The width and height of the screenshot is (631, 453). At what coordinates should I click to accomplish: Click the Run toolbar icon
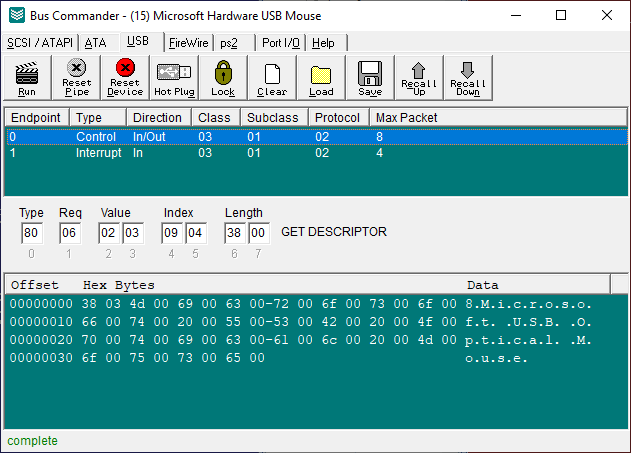28,78
